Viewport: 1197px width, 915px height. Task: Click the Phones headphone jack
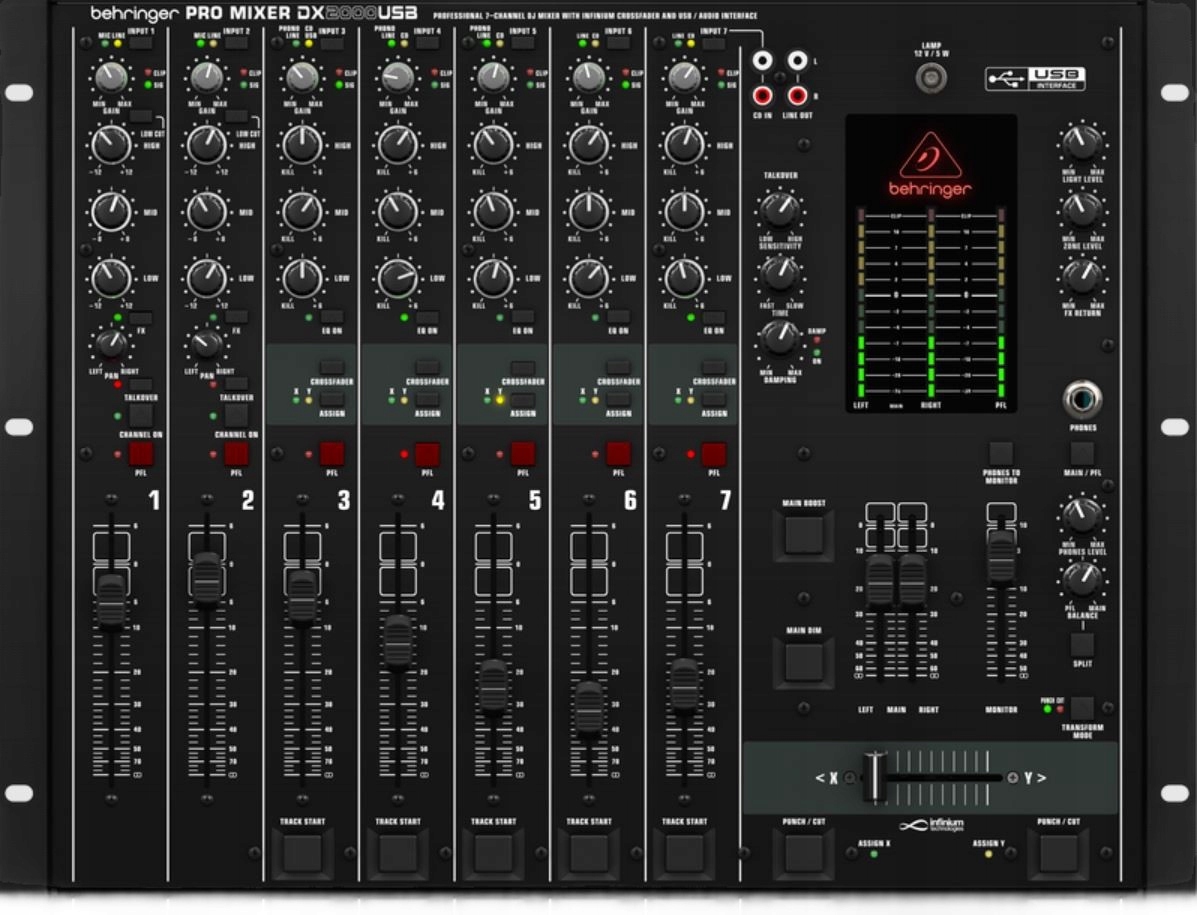point(1082,399)
